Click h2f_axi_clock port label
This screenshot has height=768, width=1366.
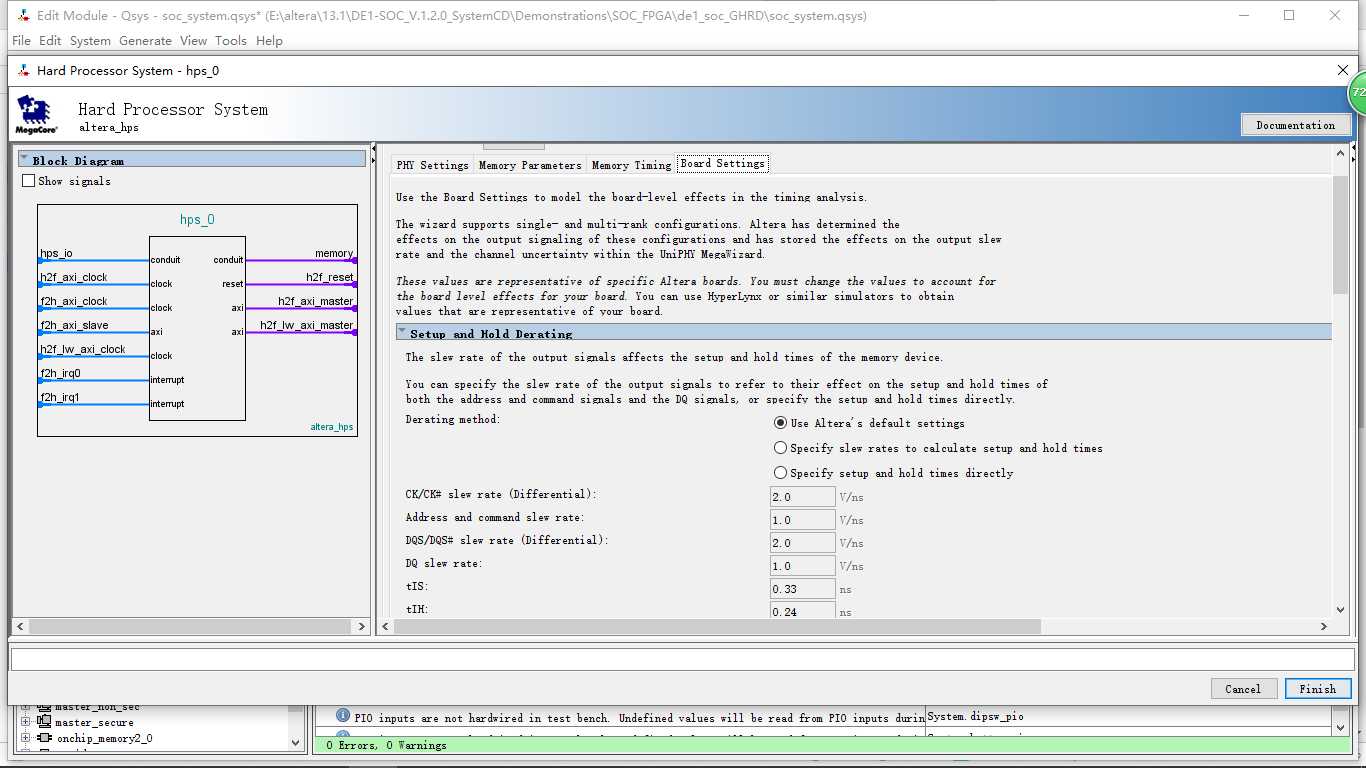point(73,278)
